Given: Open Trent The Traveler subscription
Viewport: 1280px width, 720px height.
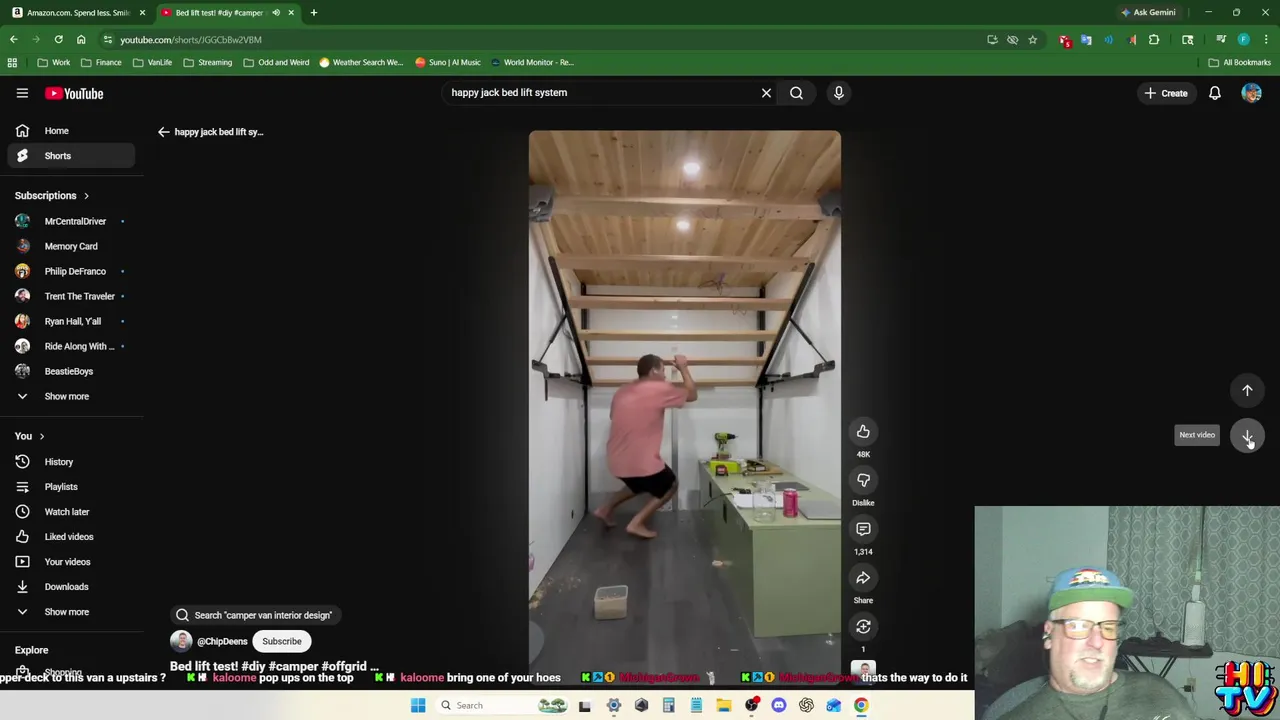Looking at the screenshot, I should click(70, 296).
